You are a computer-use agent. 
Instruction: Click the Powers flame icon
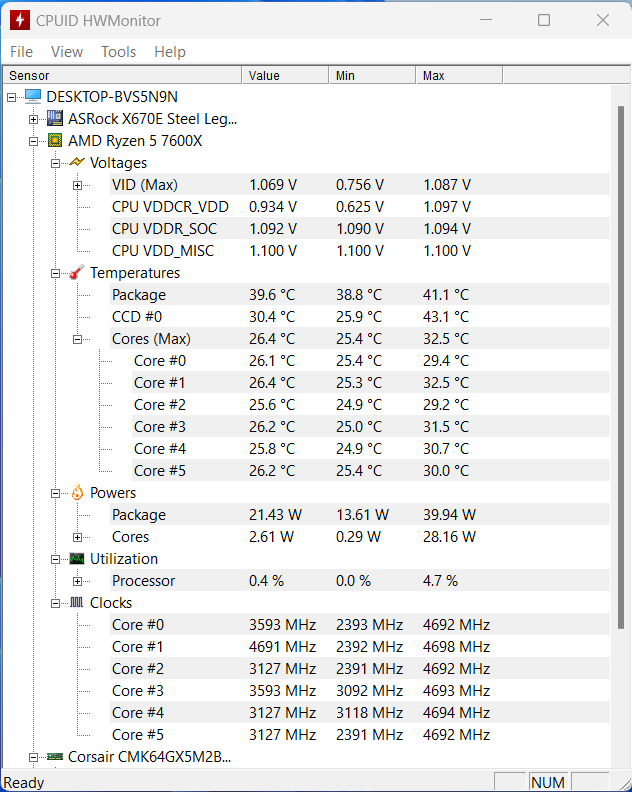pos(77,492)
